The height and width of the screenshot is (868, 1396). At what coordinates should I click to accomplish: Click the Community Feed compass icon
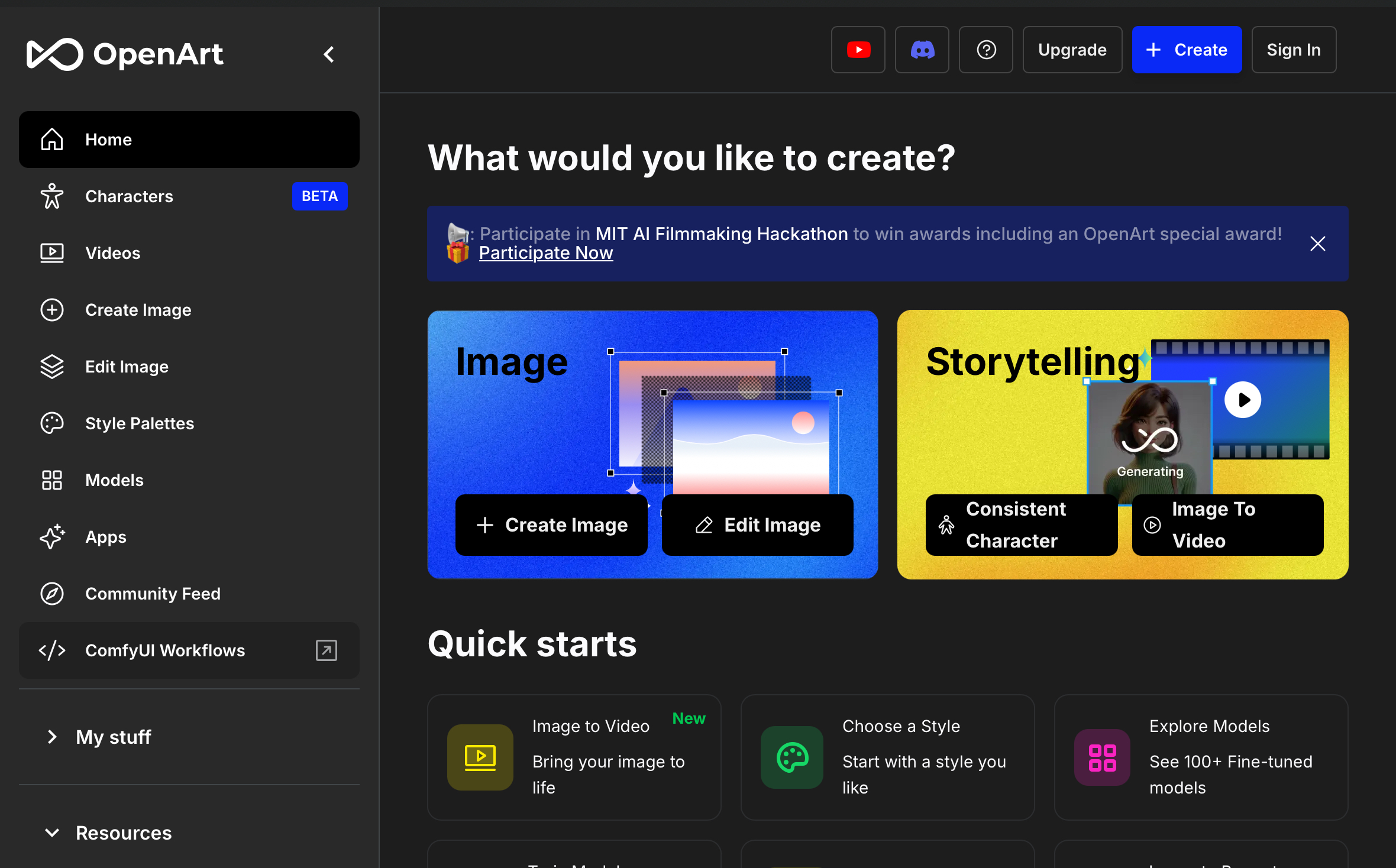tap(52, 594)
